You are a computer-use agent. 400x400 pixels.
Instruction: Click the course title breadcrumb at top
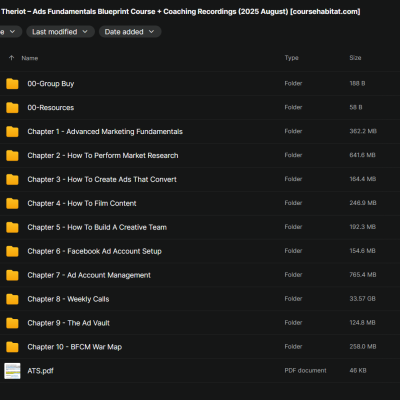pyautogui.click(x=180, y=12)
